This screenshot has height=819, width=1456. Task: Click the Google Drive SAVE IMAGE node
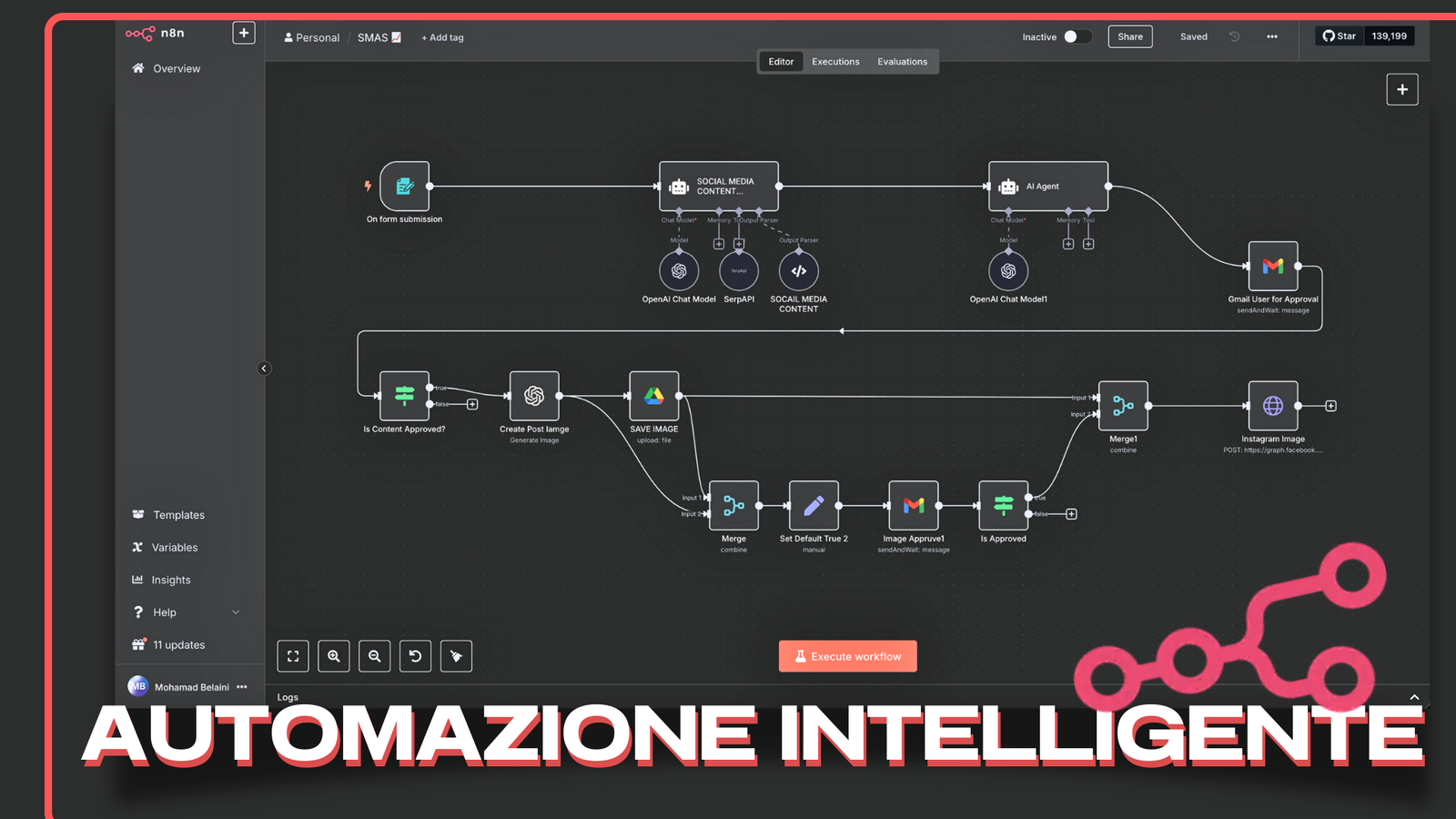(x=653, y=396)
